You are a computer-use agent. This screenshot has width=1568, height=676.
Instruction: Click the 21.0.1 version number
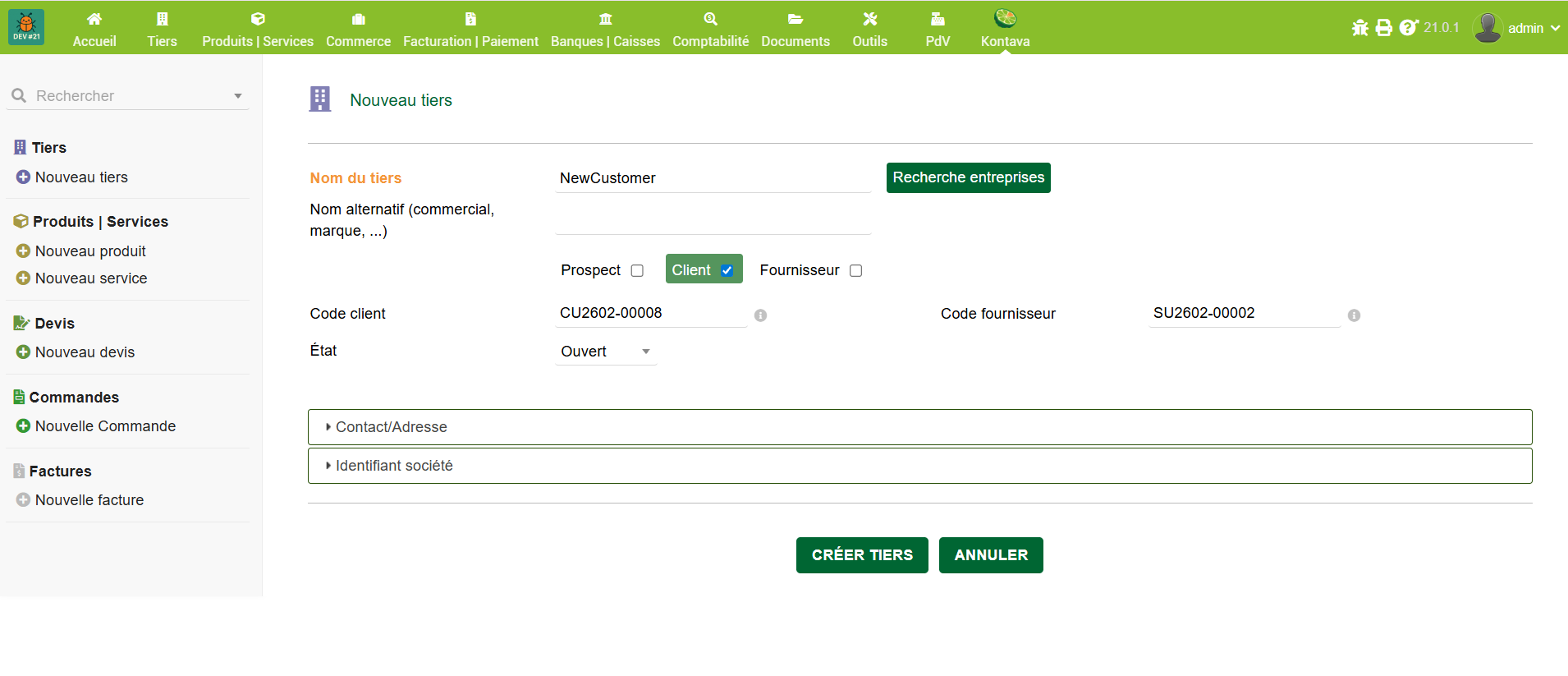[x=1442, y=28]
